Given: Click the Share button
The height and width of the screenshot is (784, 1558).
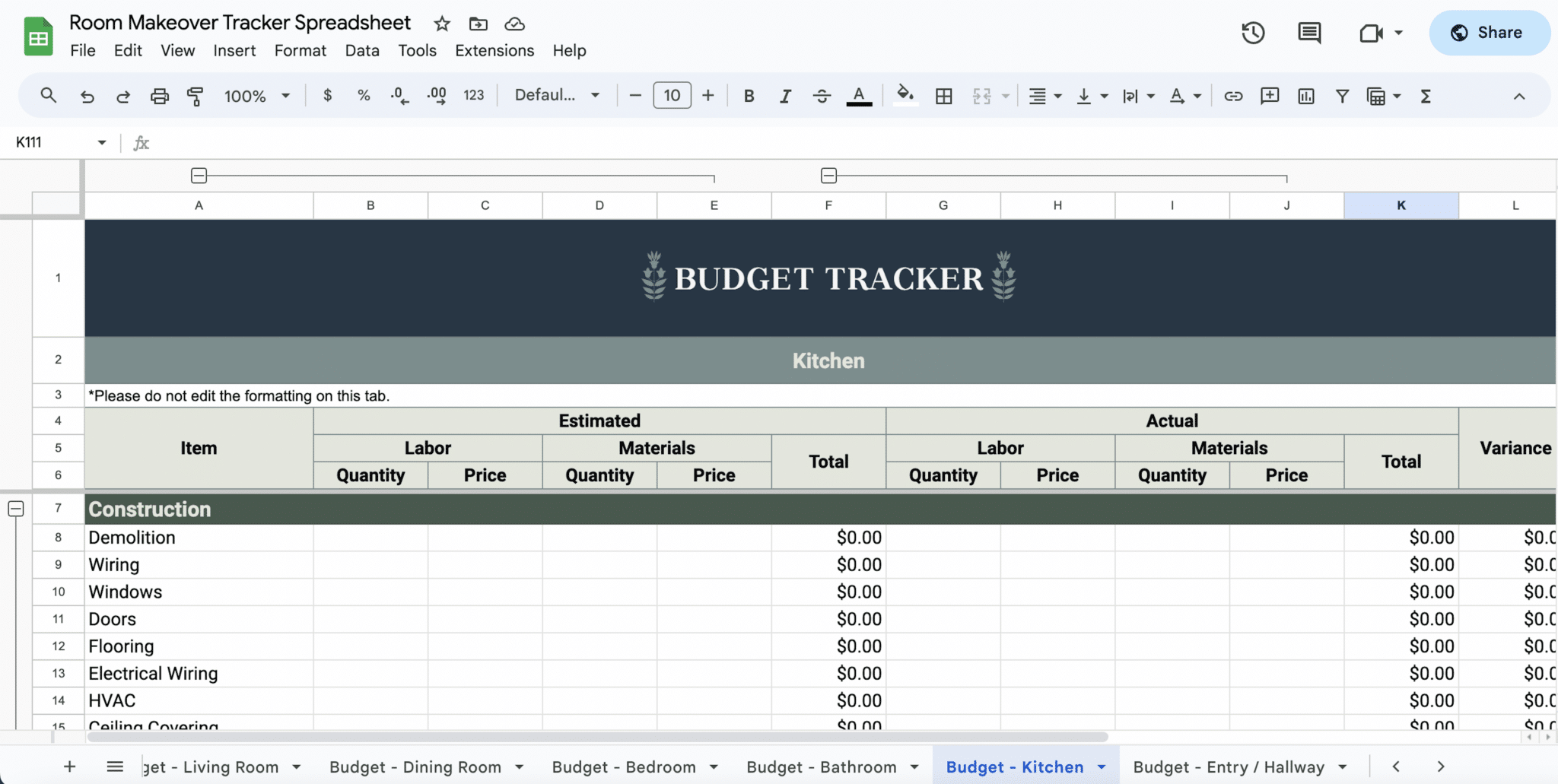Looking at the screenshot, I should (x=1488, y=33).
